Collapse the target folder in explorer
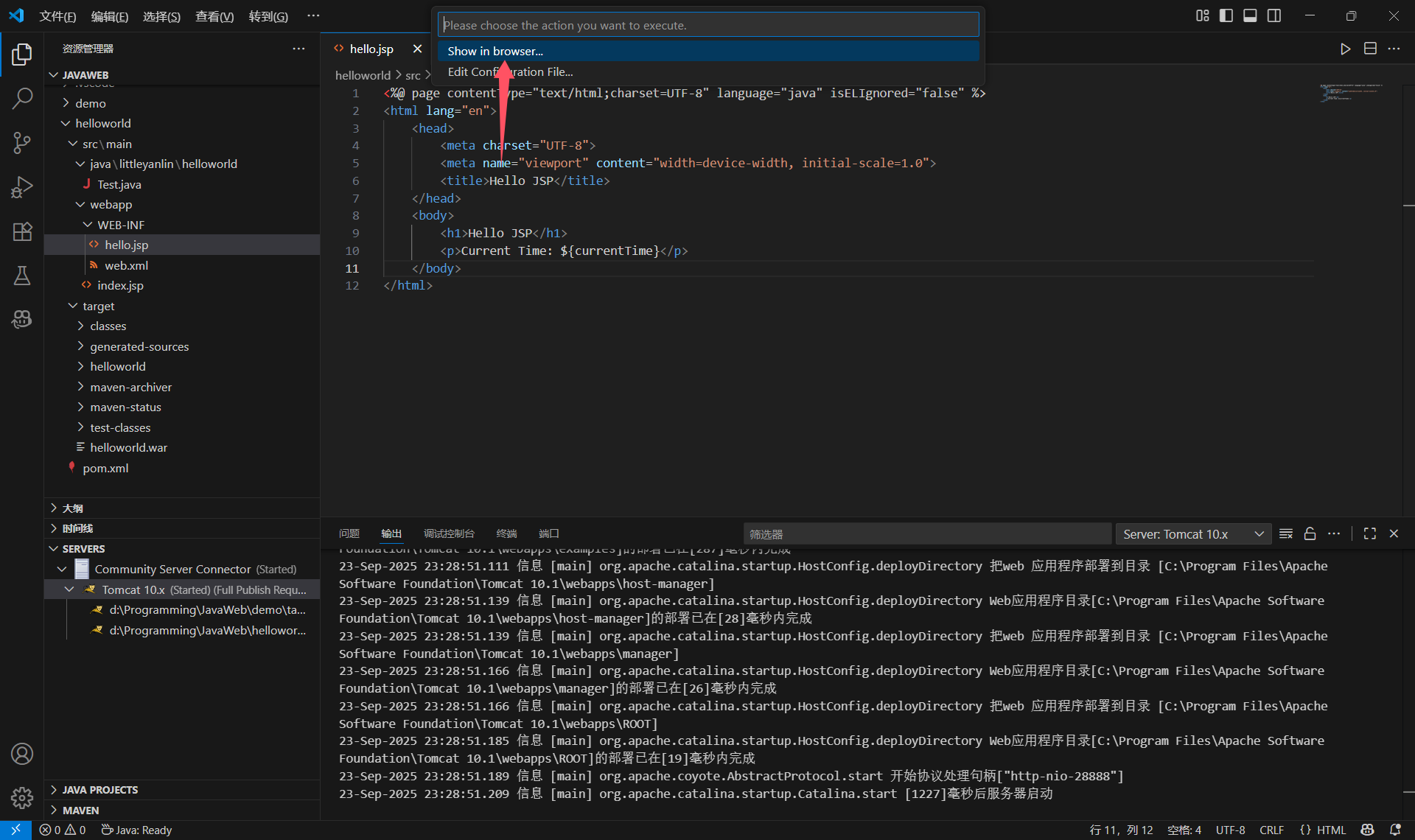 click(x=98, y=306)
